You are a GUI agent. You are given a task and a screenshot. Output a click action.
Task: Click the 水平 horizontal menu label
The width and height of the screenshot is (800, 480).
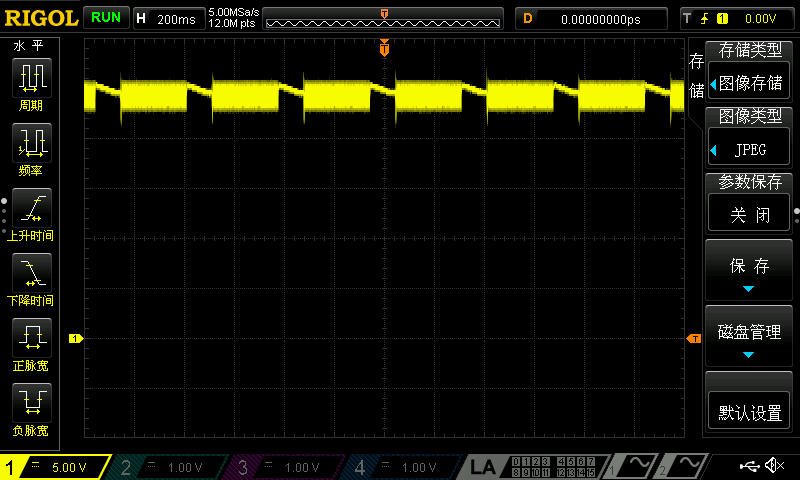point(29,46)
